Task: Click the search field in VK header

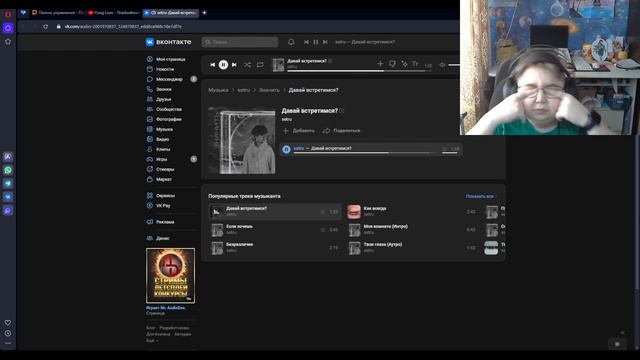Action: [240, 42]
